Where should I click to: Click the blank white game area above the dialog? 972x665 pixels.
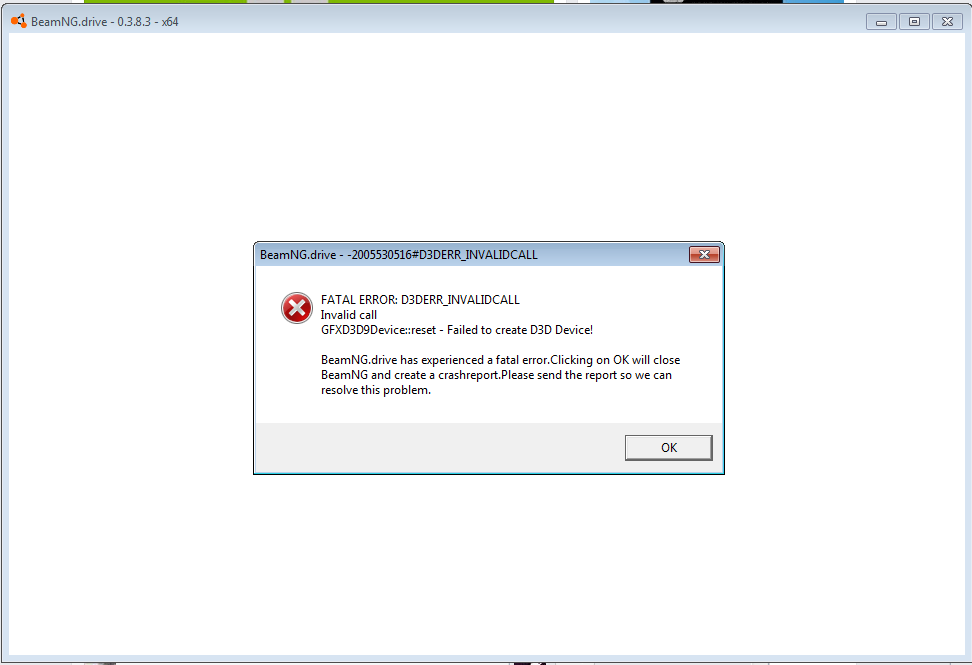pos(487,136)
